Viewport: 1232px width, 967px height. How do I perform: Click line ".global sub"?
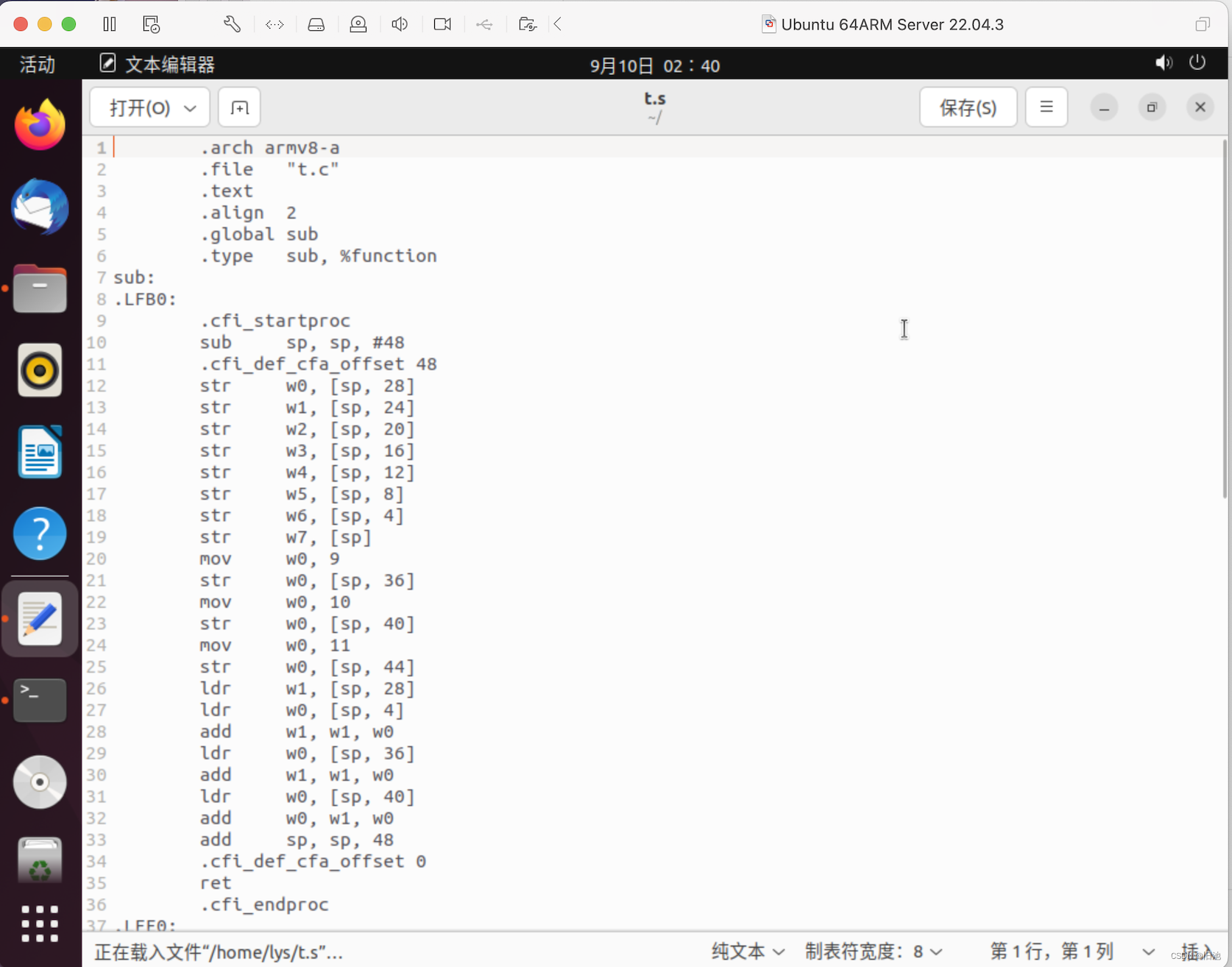pyautogui.click(x=259, y=234)
